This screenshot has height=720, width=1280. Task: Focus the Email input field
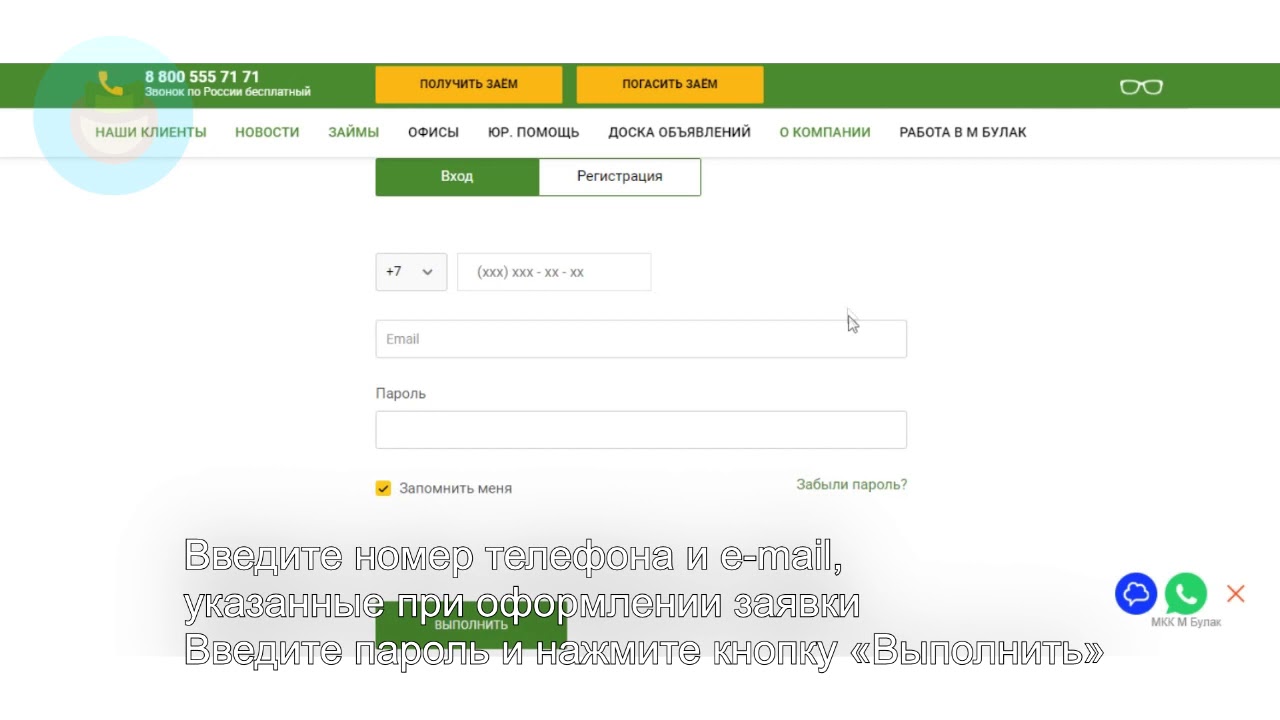coord(641,339)
